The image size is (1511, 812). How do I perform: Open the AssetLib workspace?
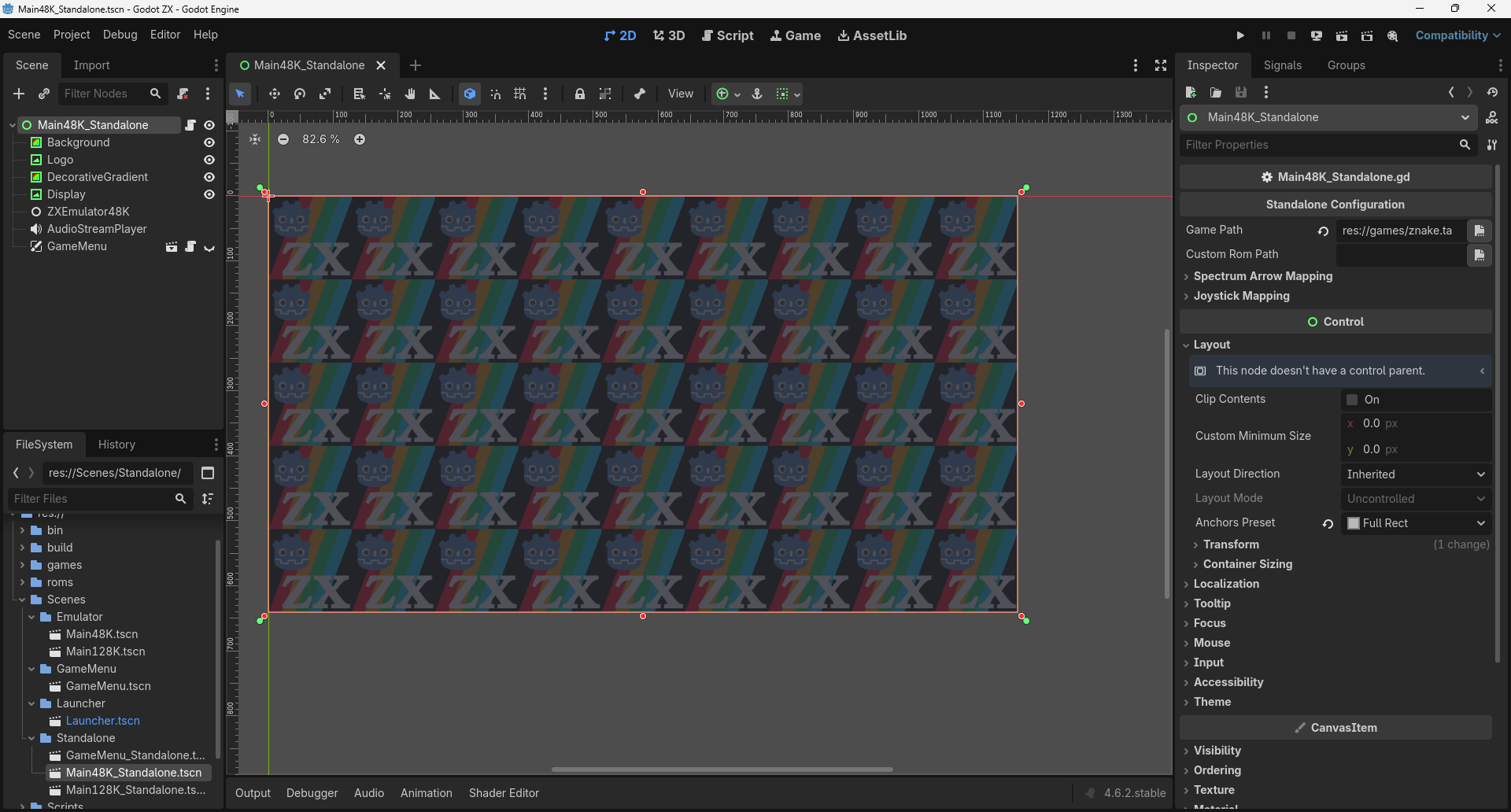pos(872,35)
